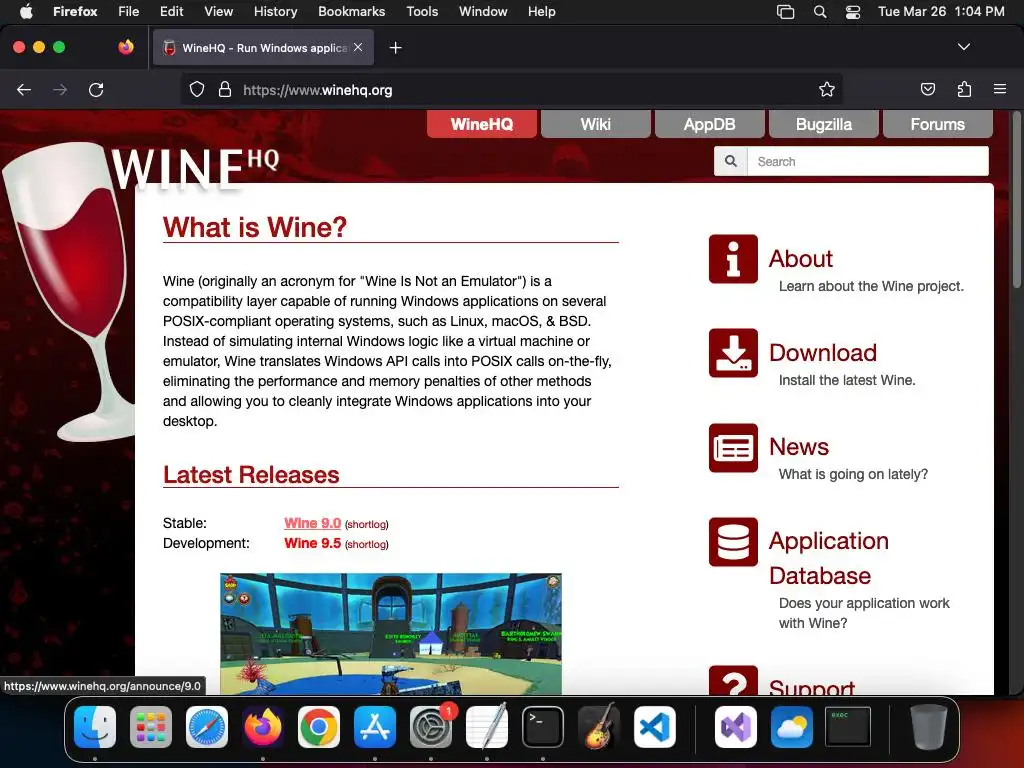The image size is (1024, 768).
Task: Open Spotlight search in menu bar
Action: [820, 11]
